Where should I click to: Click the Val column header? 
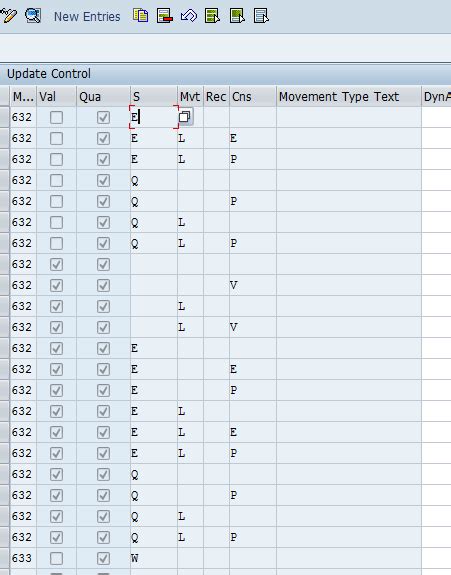point(56,96)
